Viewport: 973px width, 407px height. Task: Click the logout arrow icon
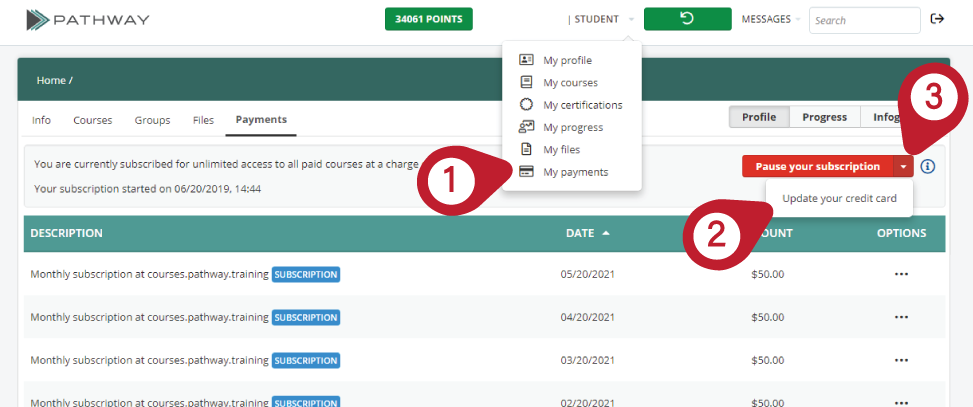tap(937, 19)
